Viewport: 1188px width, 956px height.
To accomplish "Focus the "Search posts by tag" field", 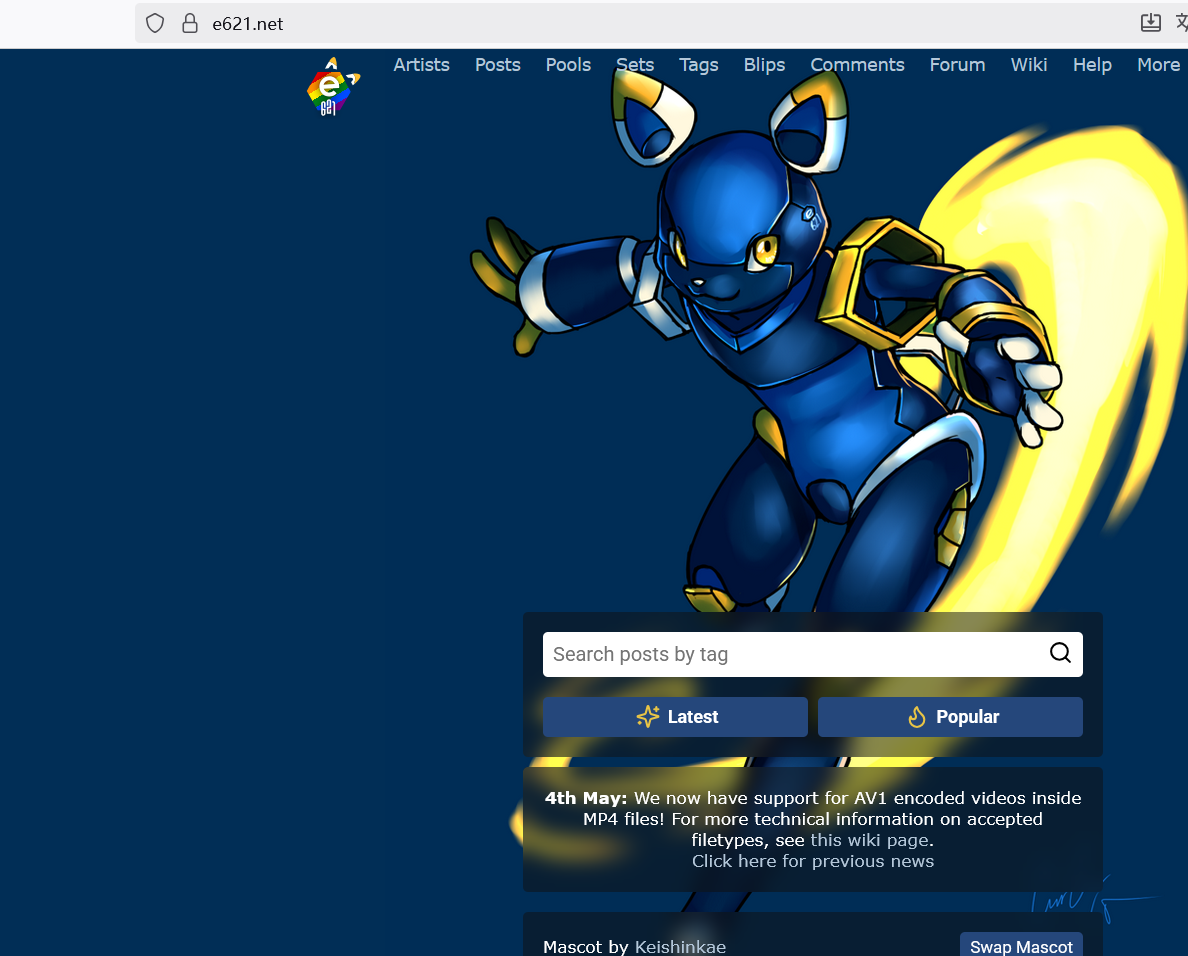I will [x=790, y=654].
